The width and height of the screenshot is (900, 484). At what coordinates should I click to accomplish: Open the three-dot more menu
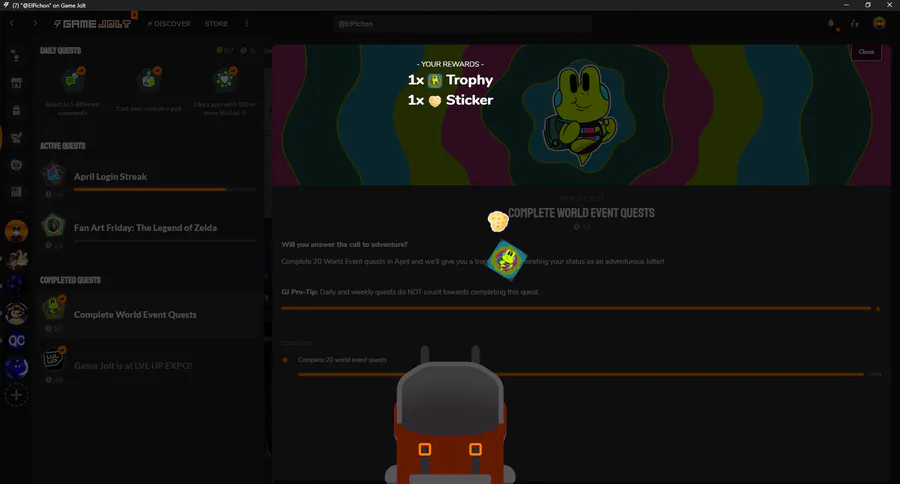[247, 24]
